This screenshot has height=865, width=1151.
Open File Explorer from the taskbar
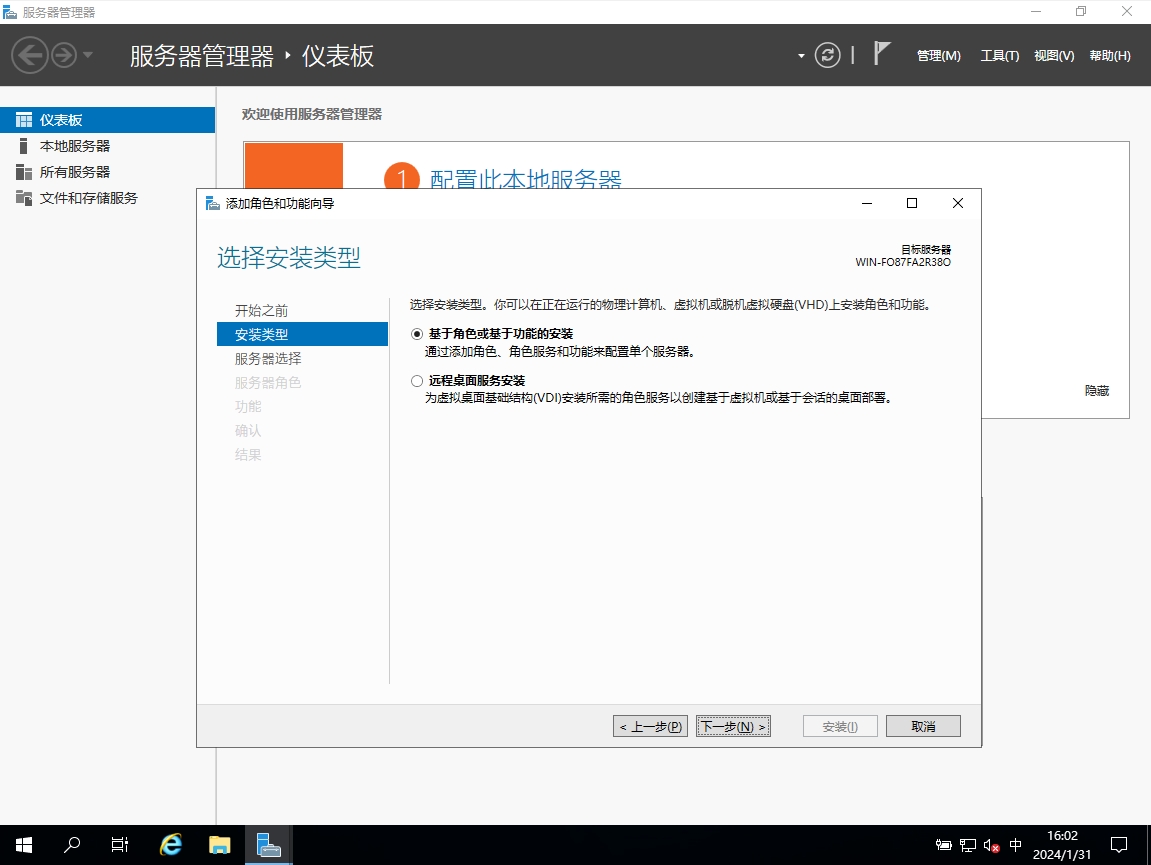pos(219,845)
